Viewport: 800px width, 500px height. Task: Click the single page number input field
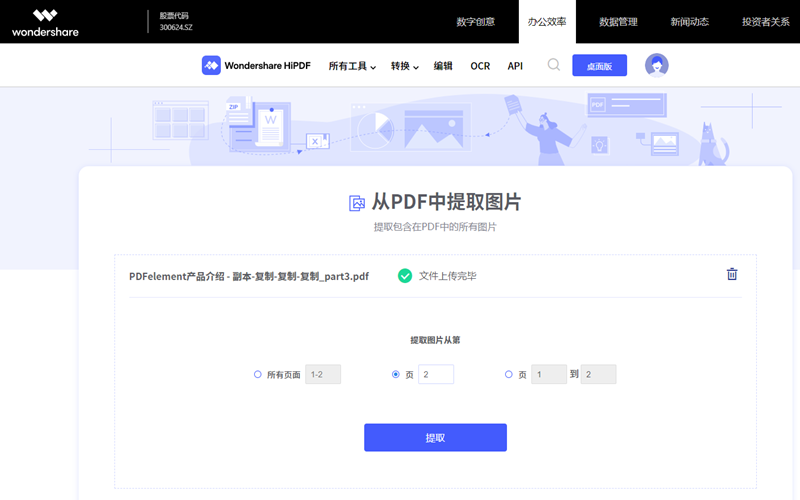click(x=436, y=374)
